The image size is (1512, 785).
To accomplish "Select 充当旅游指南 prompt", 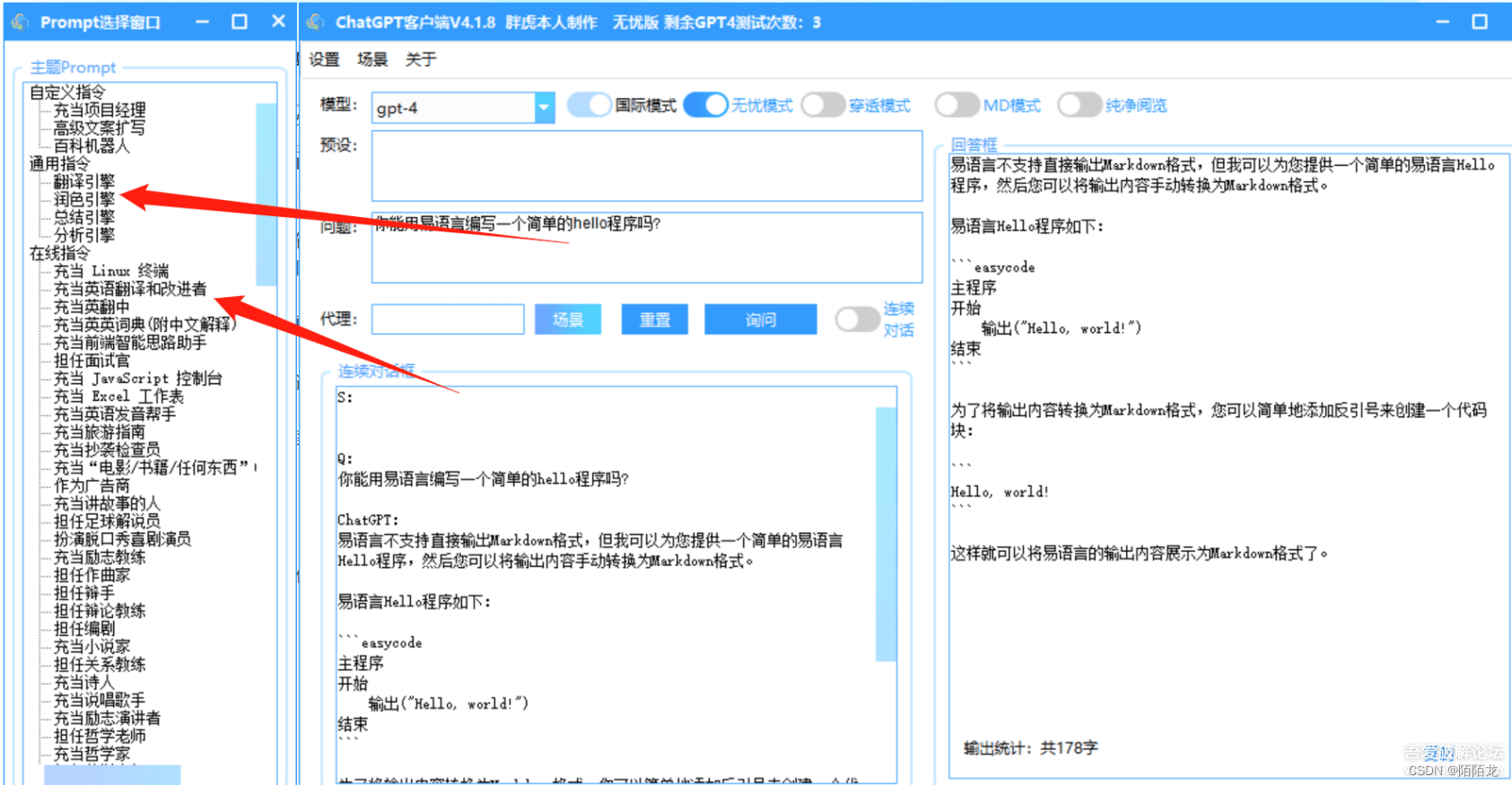I will pos(100,432).
